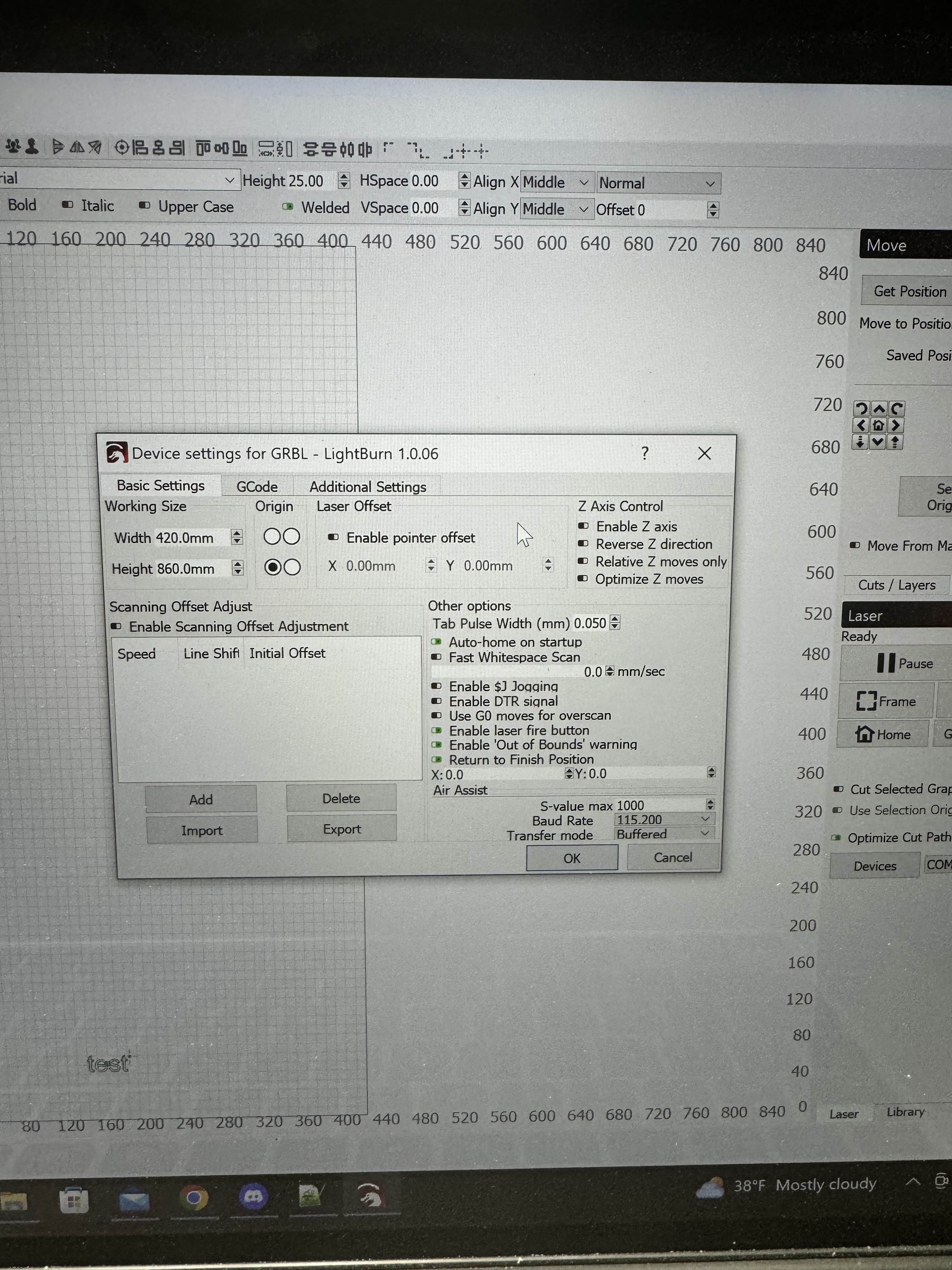Image resolution: width=952 pixels, height=1270 pixels.
Task: Click the Z-axis move up jog icon
Action: [x=895, y=442]
